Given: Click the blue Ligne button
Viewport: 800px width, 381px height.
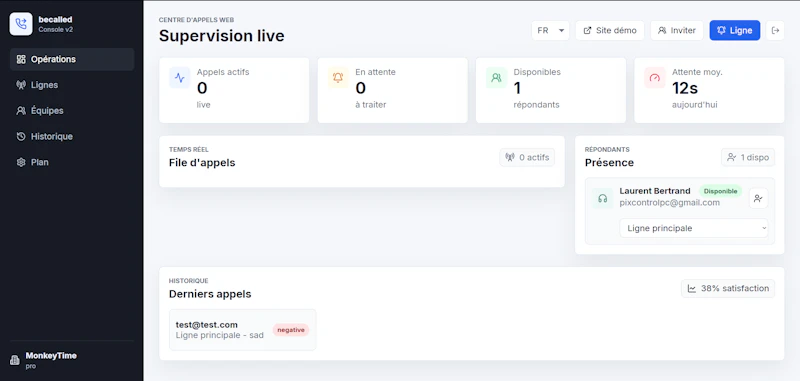Looking at the screenshot, I should [735, 31].
